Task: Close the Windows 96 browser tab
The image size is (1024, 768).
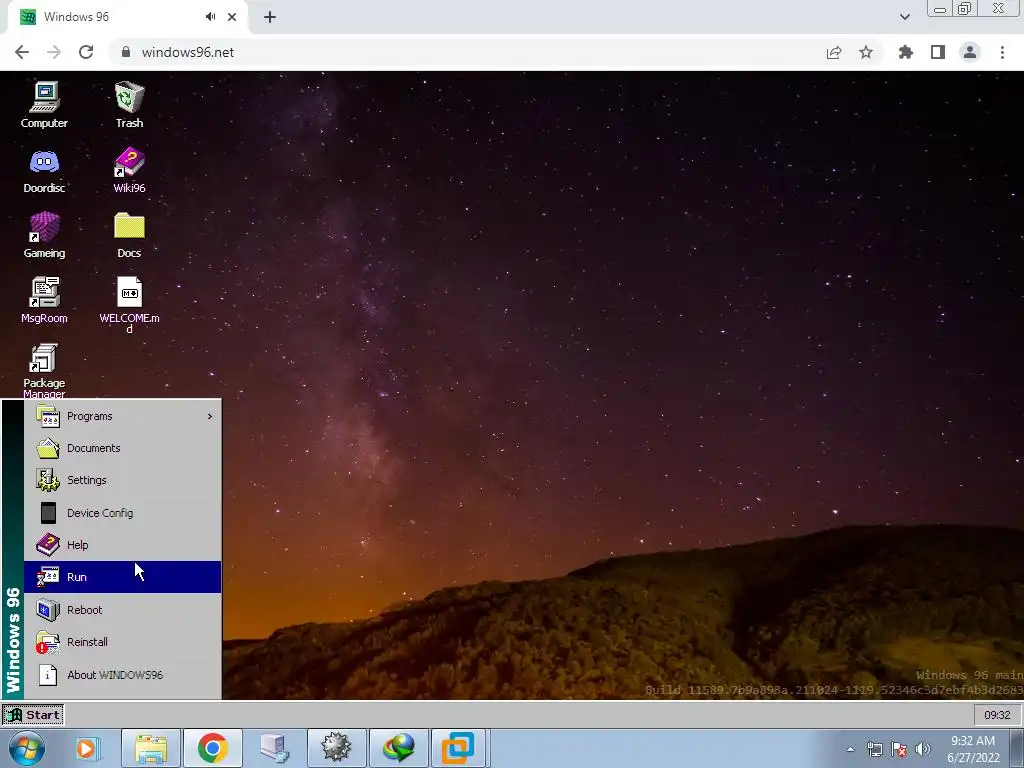Action: pos(232,17)
